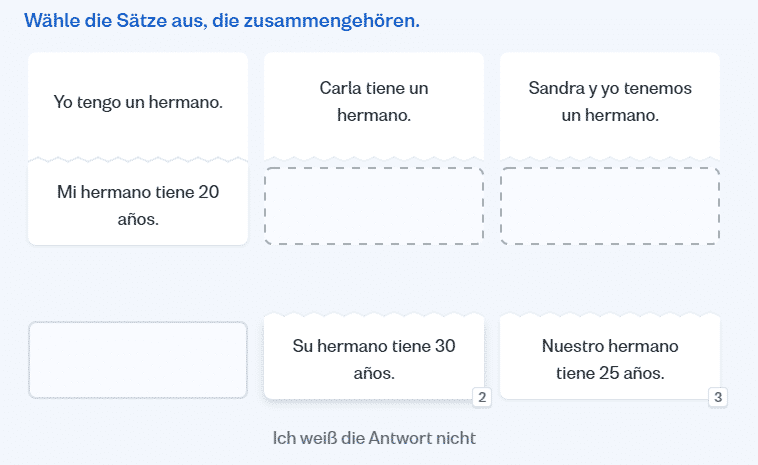
Task: Click the empty placeholder box left of the answer cards
Action: 138,360
